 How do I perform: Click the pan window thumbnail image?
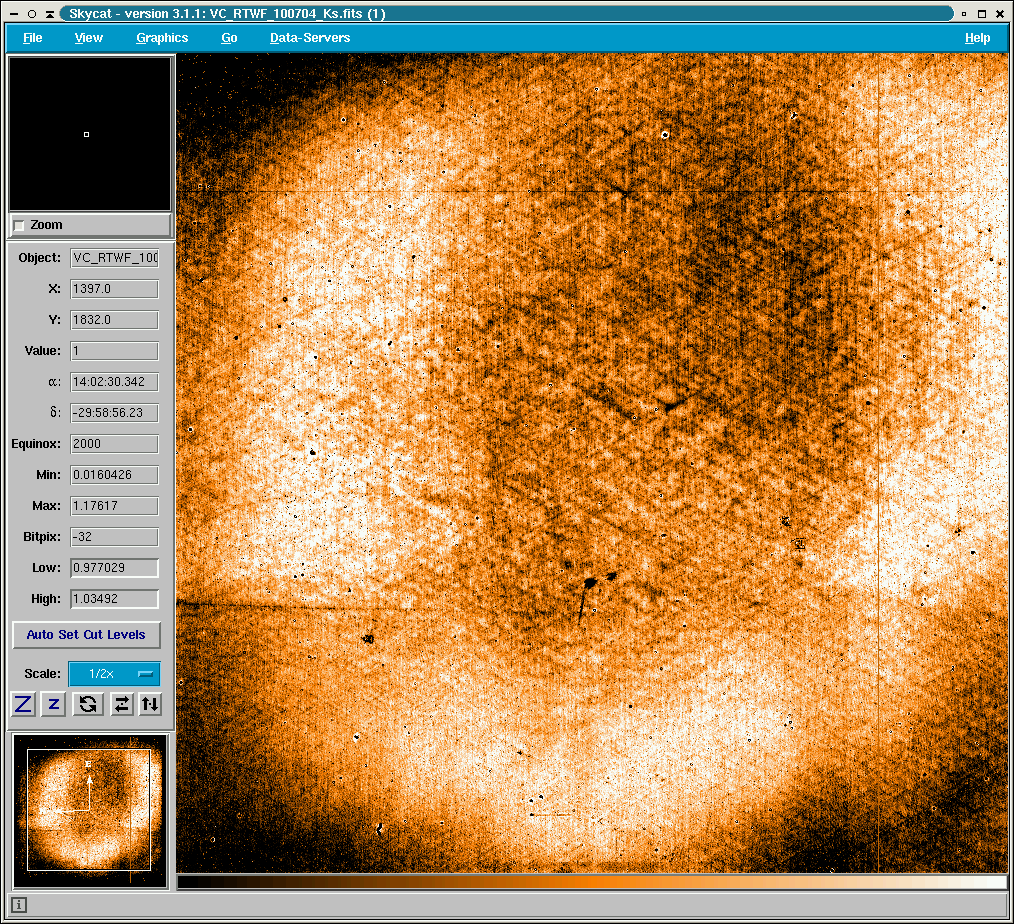pos(89,810)
